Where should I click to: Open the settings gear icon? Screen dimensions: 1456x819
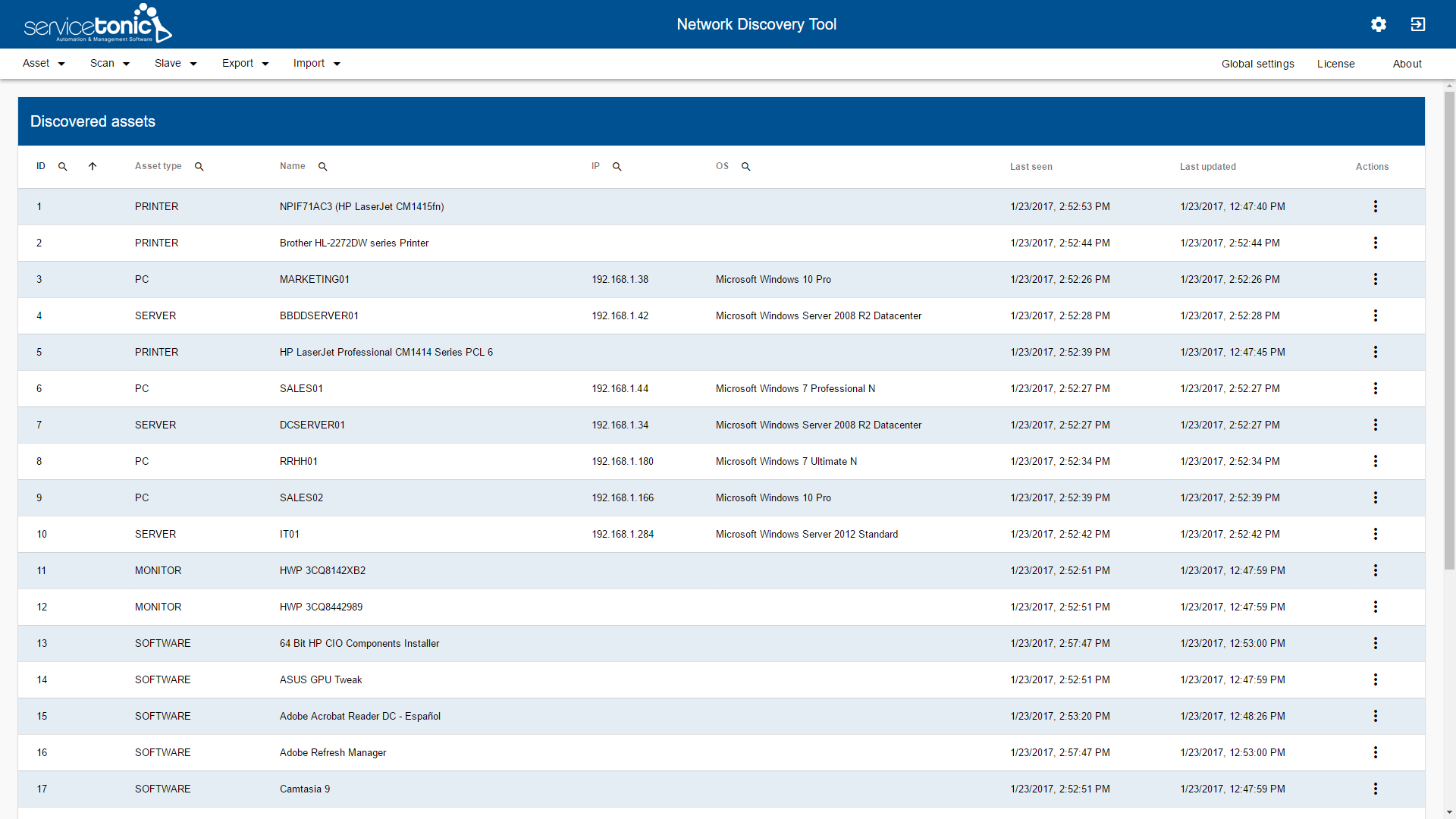coord(1379,24)
